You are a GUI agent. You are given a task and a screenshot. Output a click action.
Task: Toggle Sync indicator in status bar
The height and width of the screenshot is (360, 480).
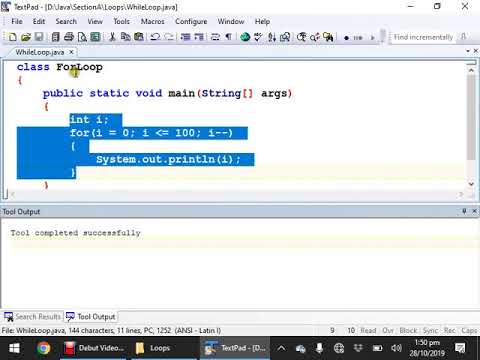point(430,330)
